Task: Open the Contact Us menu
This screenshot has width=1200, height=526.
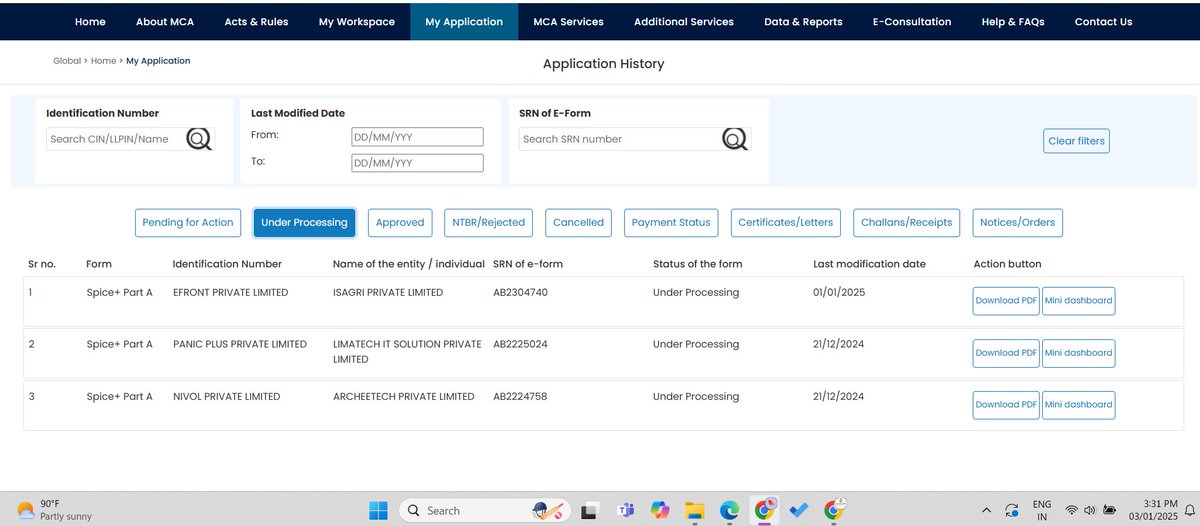Action: click(x=1104, y=21)
